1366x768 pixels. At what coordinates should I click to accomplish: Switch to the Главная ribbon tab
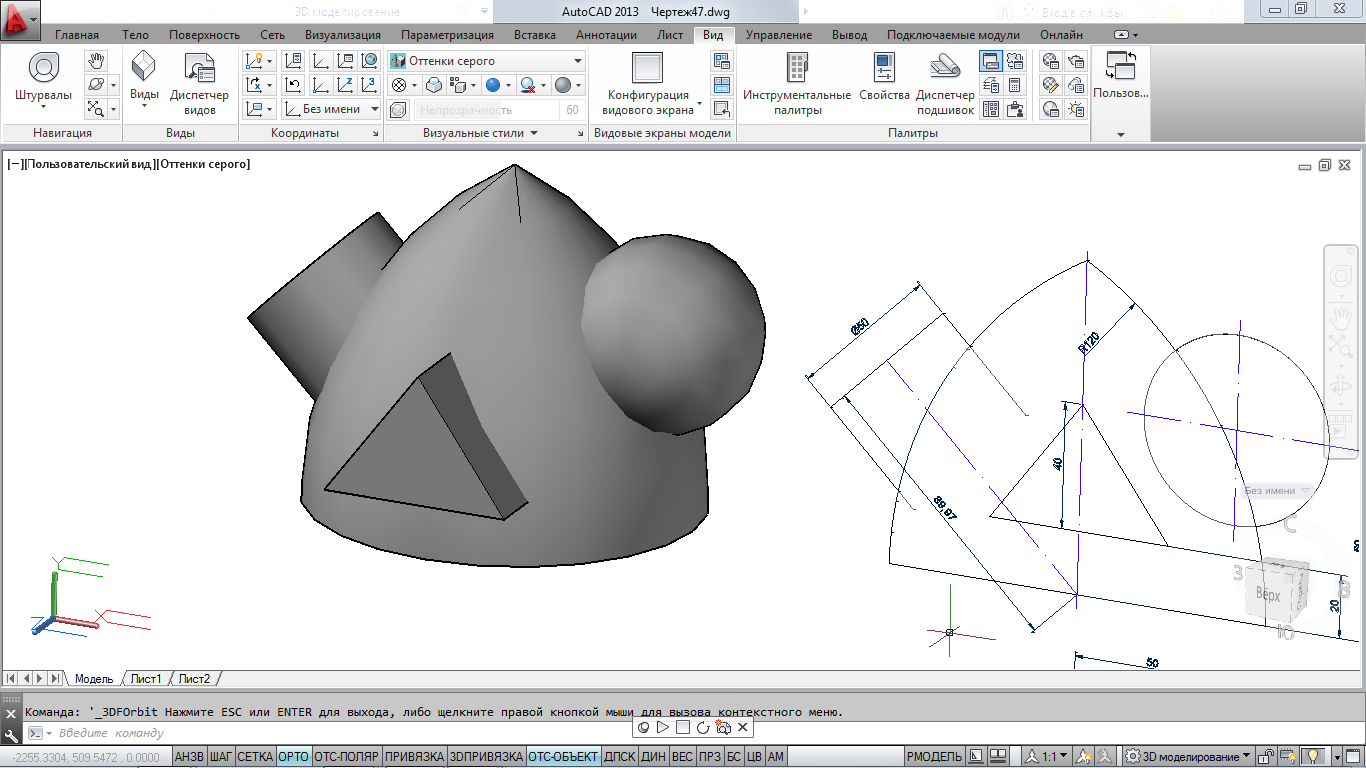(x=77, y=35)
